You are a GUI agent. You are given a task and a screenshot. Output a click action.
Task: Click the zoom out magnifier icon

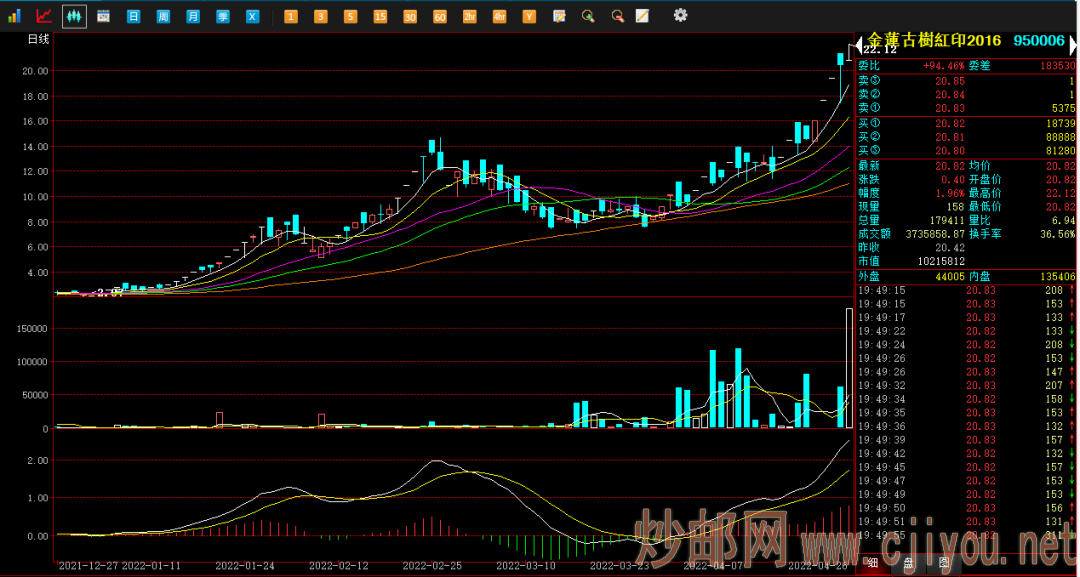click(617, 16)
